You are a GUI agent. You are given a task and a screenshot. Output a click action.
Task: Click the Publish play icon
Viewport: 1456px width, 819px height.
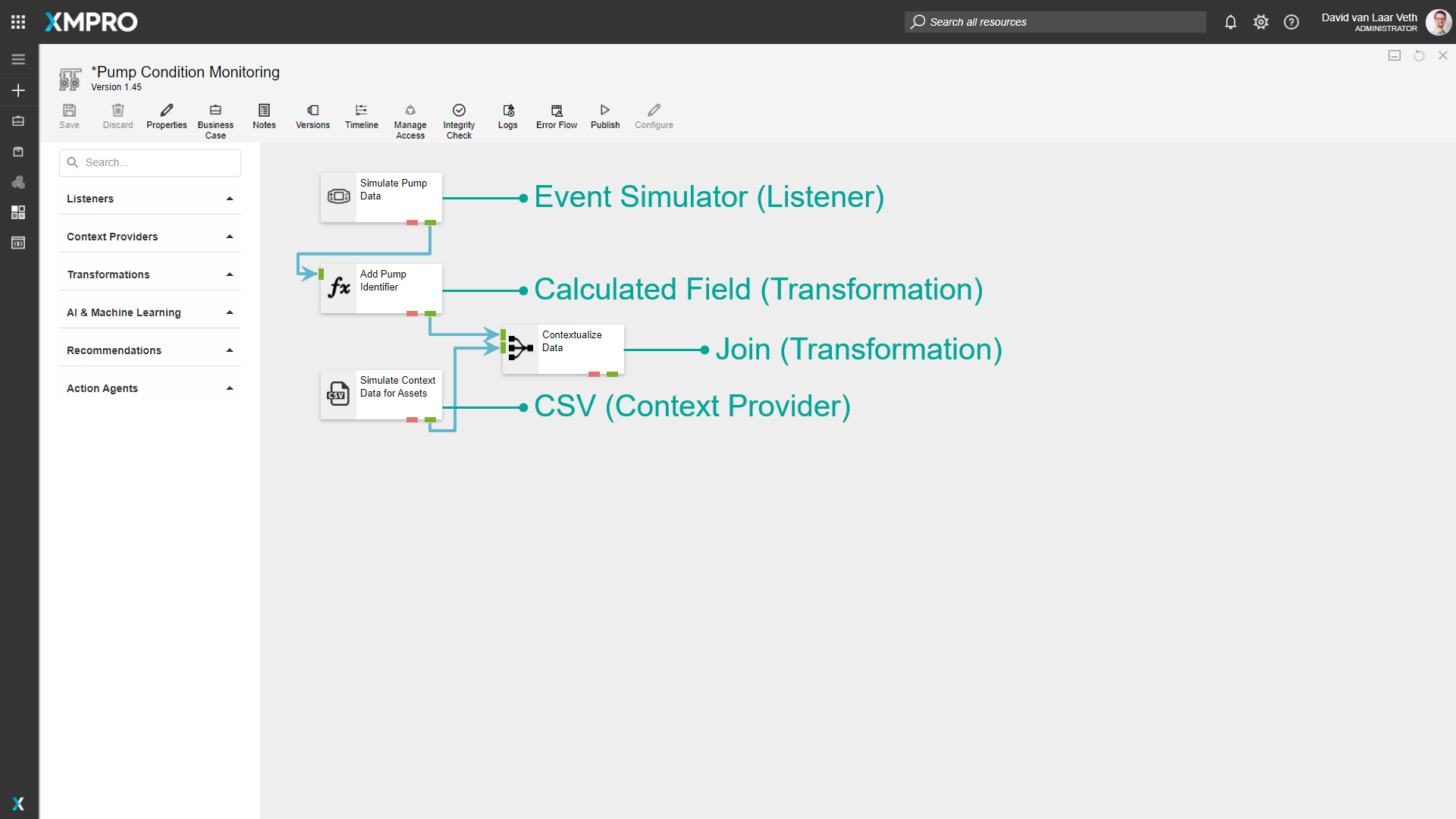605,111
